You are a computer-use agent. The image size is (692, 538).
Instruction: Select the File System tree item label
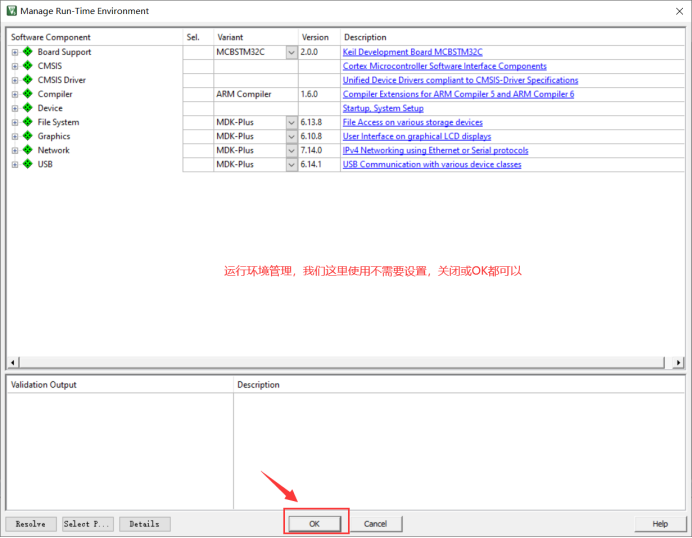point(58,122)
